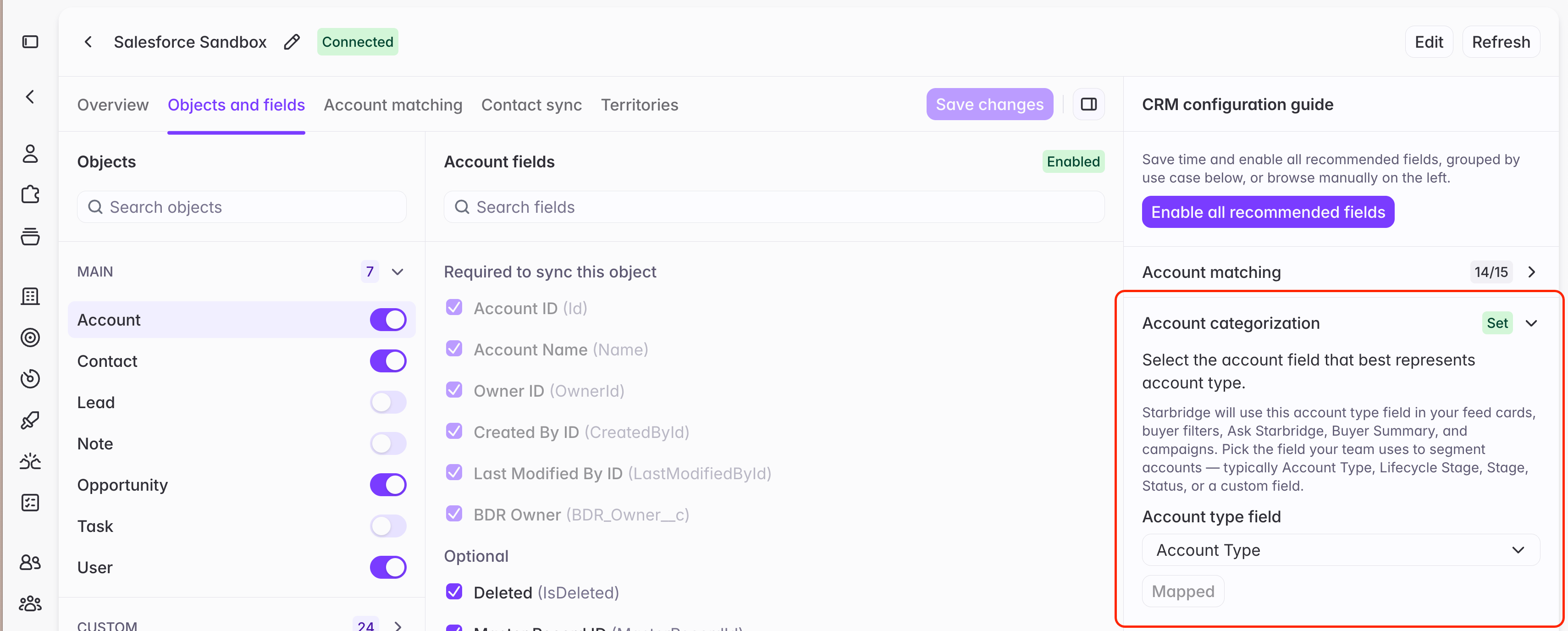
Task: Click Enable all recommended fields button
Action: click(x=1268, y=212)
